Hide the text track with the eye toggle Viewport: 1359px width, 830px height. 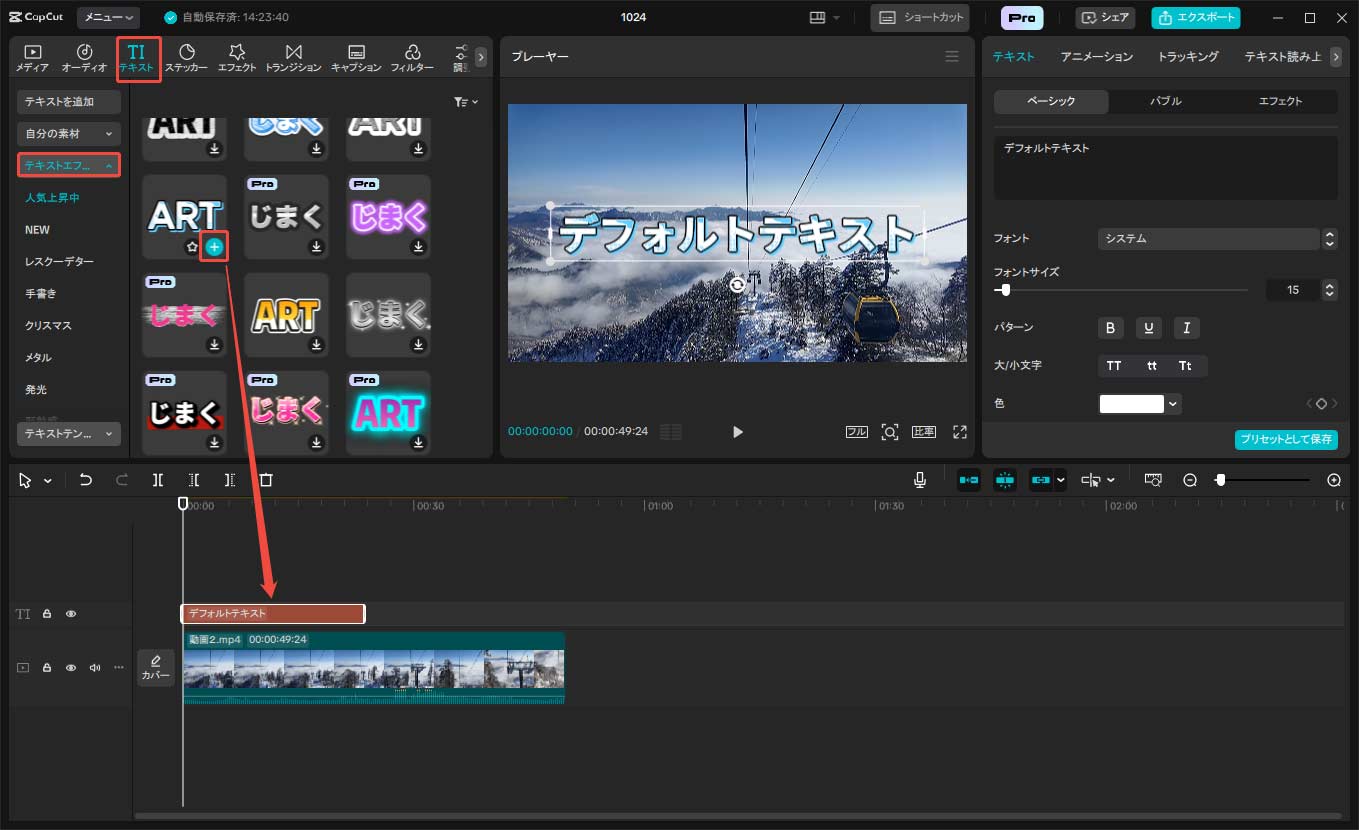point(70,613)
